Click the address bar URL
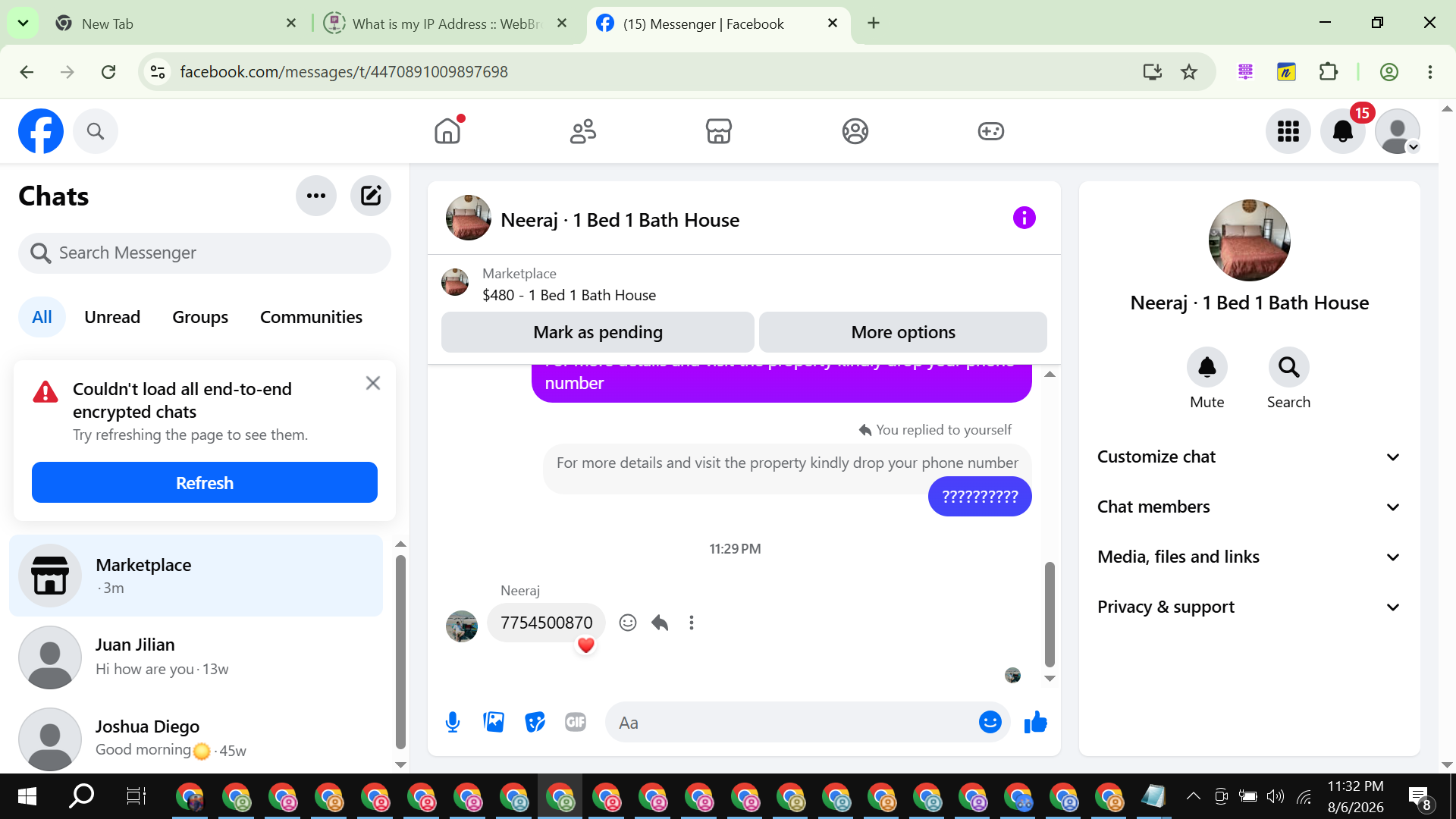The image size is (1456, 819). click(344, 71)
